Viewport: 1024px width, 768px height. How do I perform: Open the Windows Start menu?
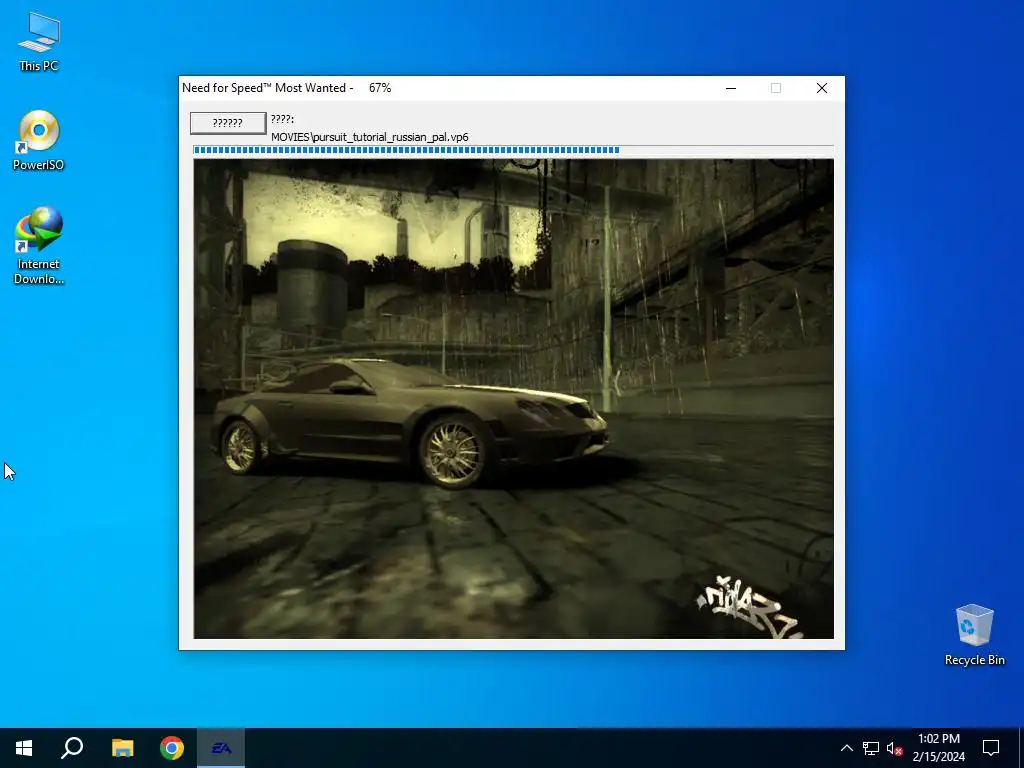point(24,748)
